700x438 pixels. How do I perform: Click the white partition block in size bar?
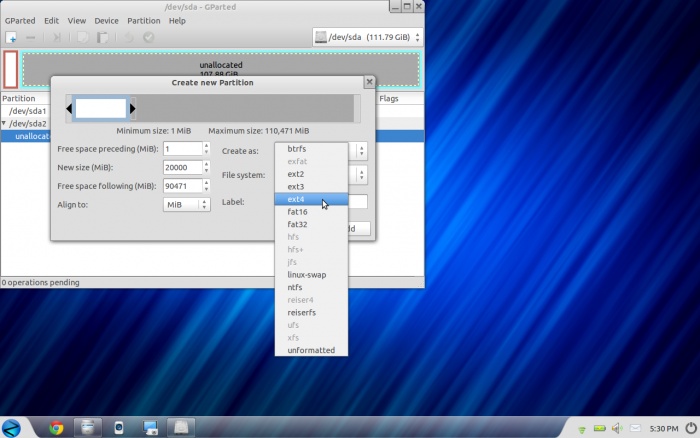click(101, 108)
